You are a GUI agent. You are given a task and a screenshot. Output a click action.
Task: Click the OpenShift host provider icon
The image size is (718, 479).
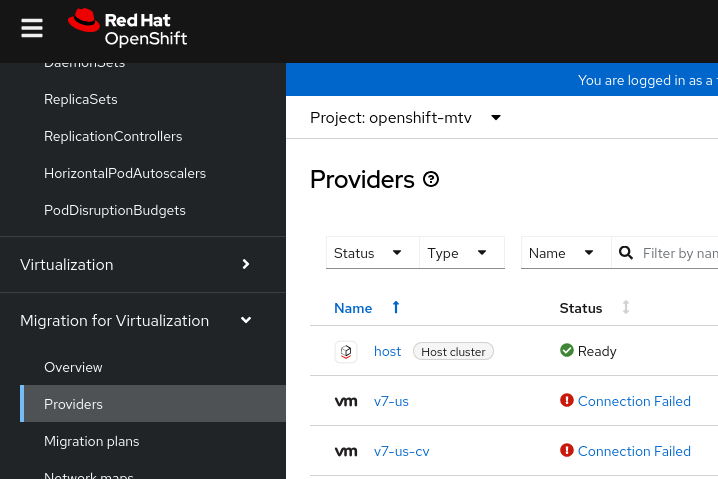pos(346,351)
